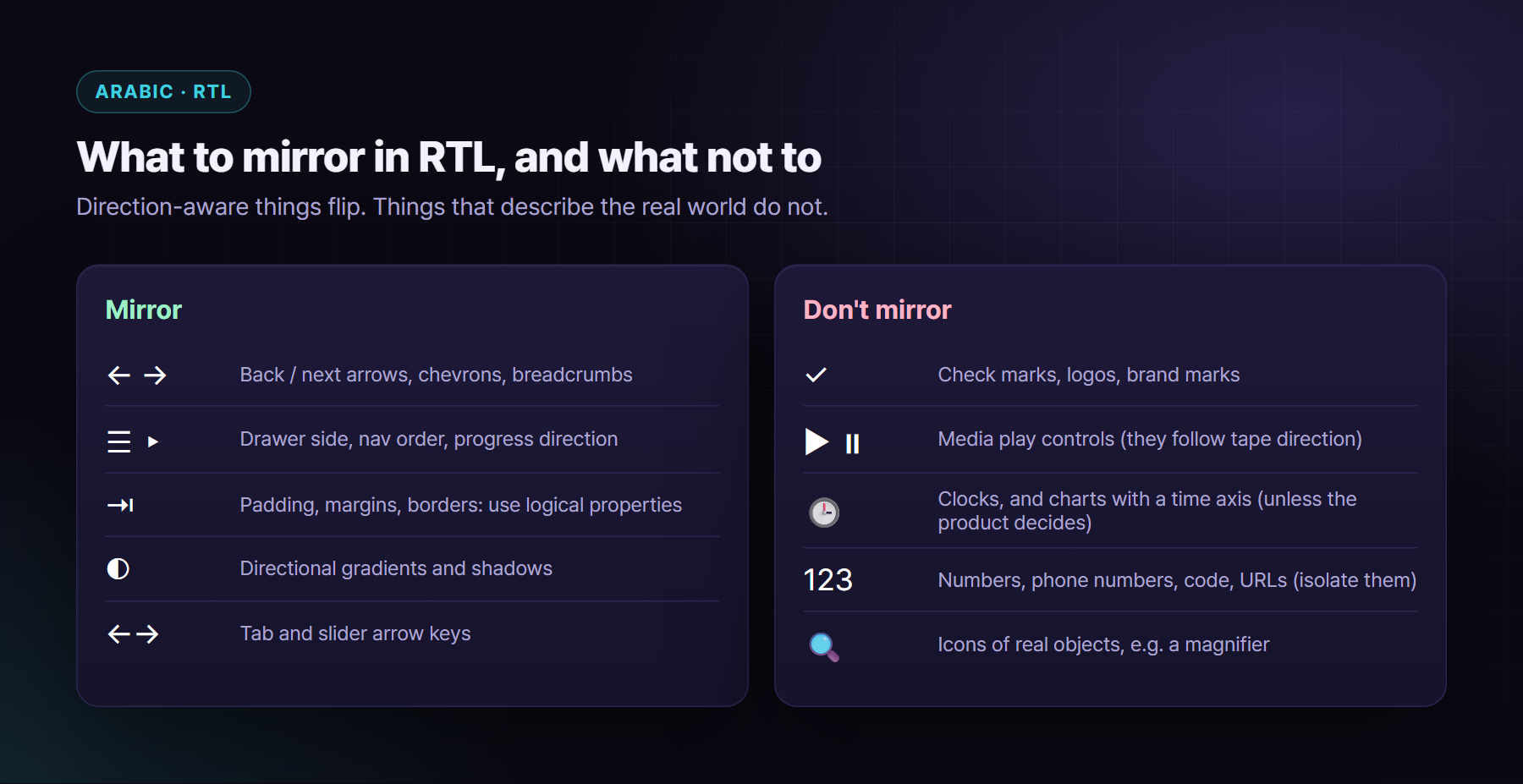The height and width of the screenshot is (784, 1523).
Task: Click the 123 numbers glyph
Action: pos(827,580)
